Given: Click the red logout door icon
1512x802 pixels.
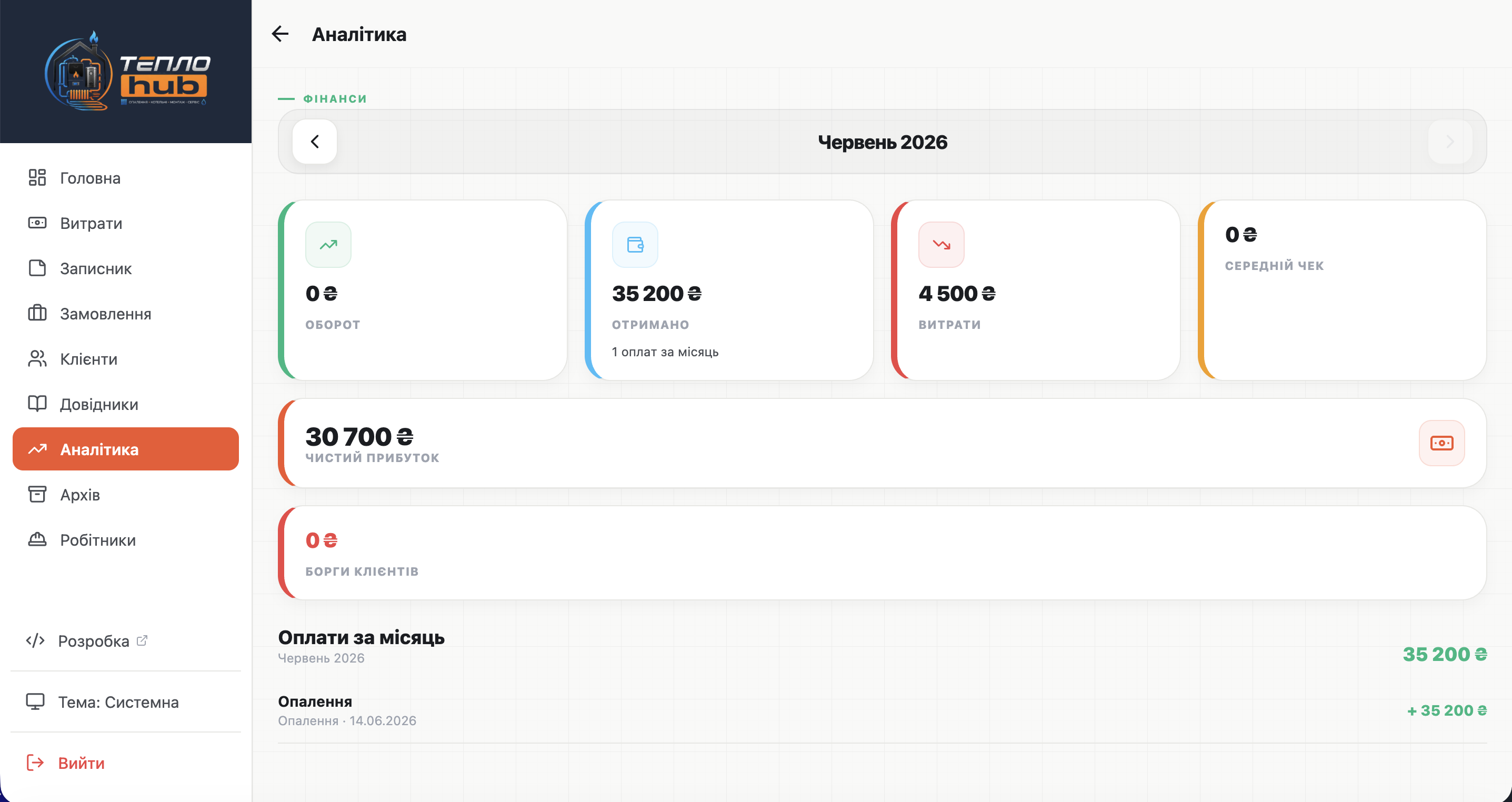Looking at the screenshot, I should 35,763.
